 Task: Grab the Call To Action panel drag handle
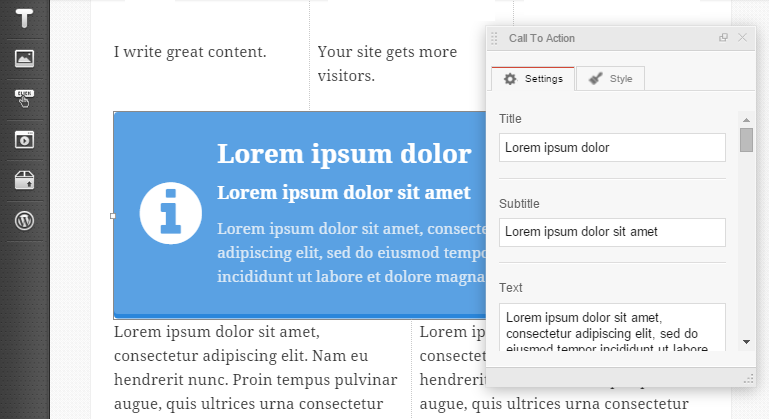pyautogui.click(x=494, y=38)
